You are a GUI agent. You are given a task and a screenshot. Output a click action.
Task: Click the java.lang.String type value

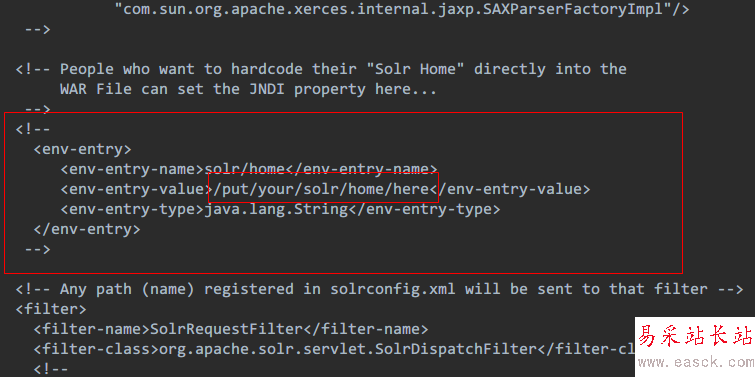(276, 209)
